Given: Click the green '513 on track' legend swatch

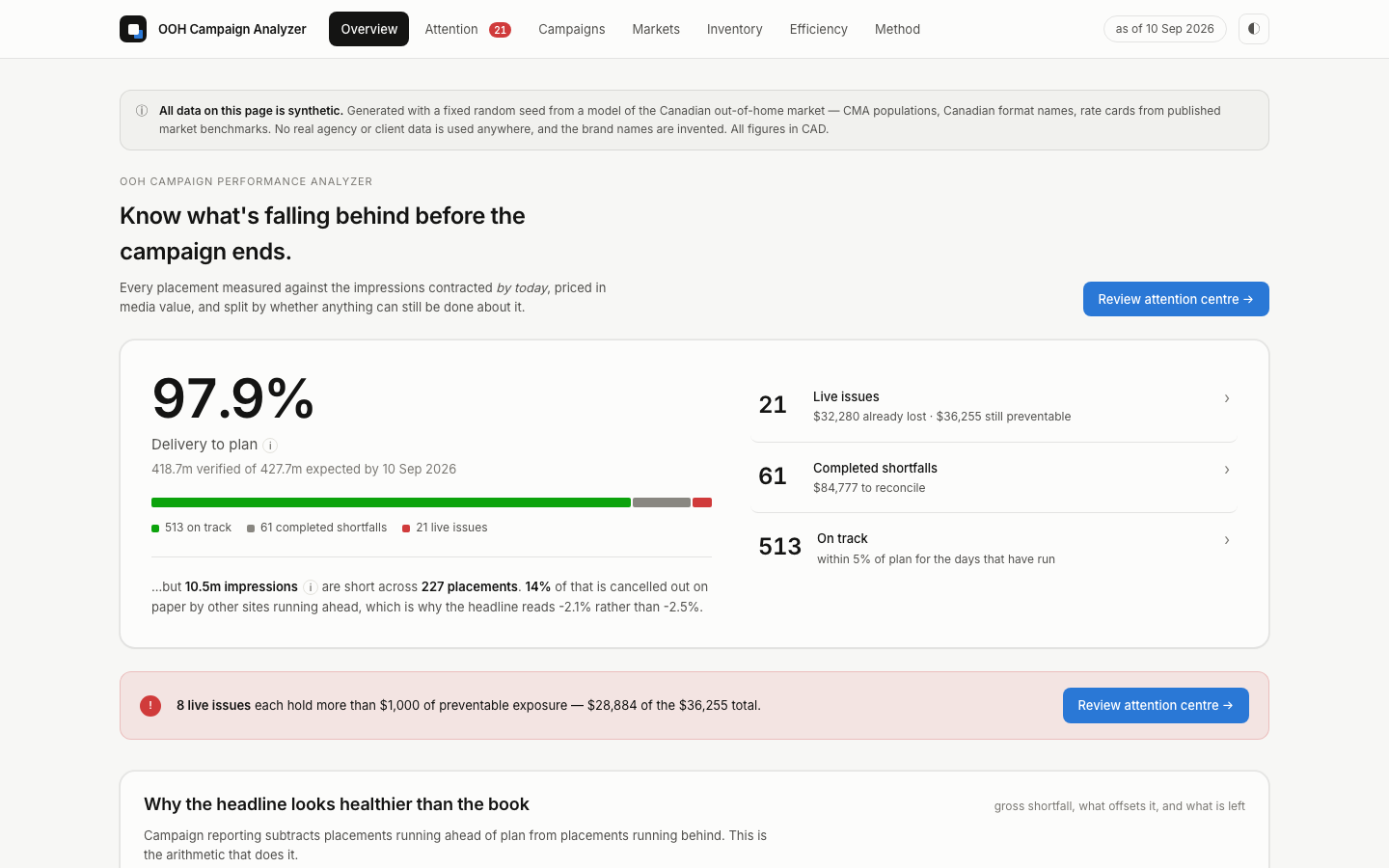Looking at the screenshot, I should [155, 529].
